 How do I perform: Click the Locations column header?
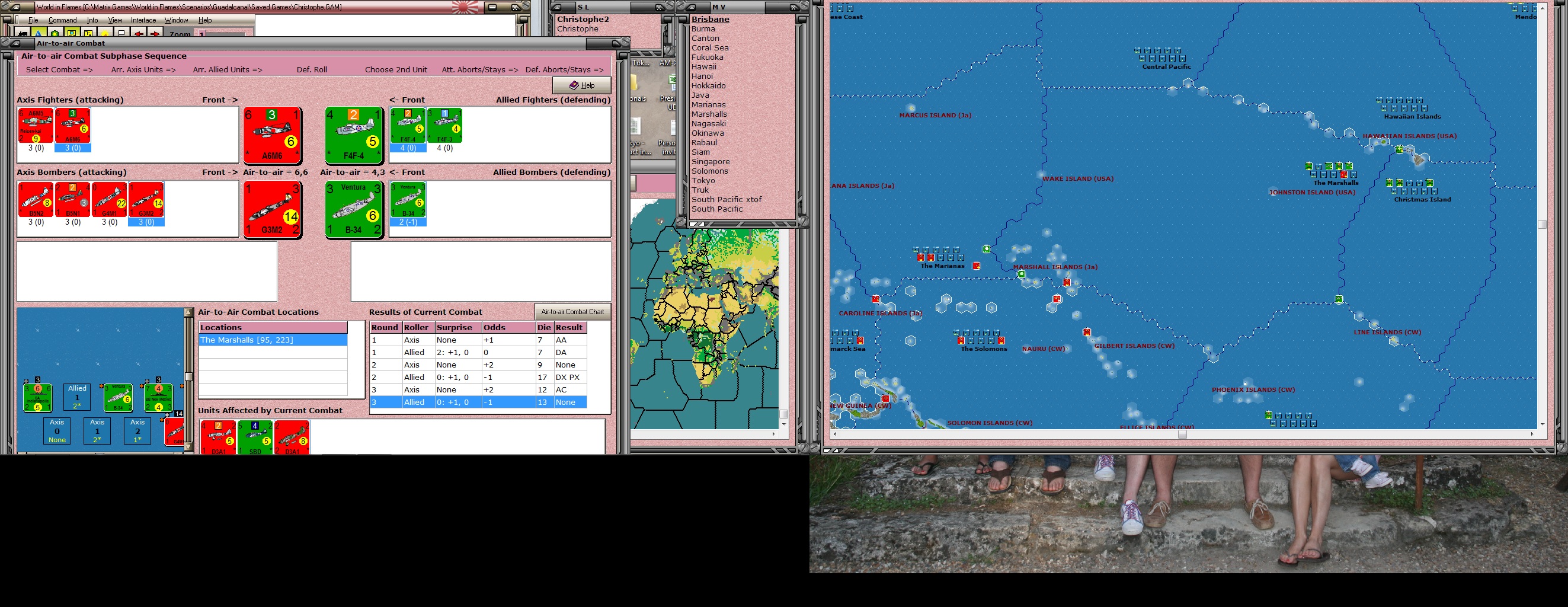[x=273, y=328]
